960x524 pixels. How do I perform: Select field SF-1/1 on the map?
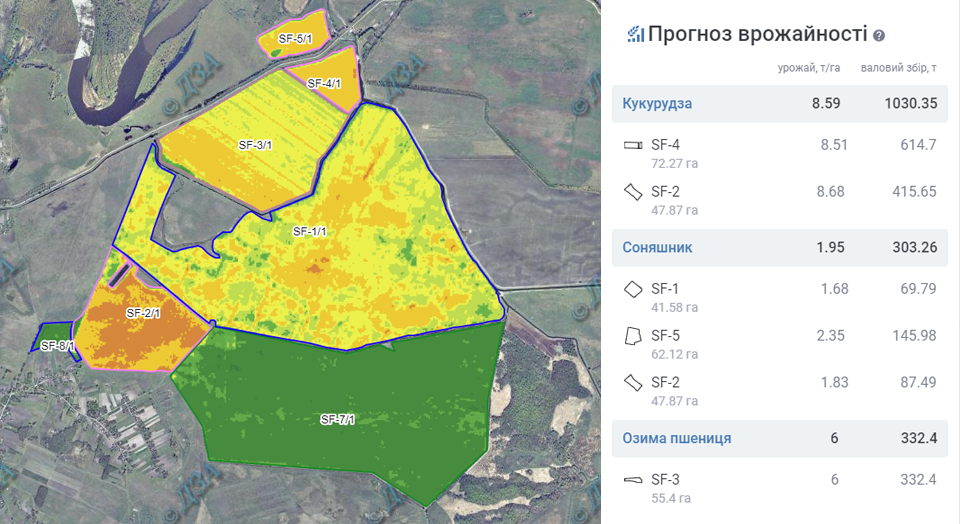[x=310, y=231]
